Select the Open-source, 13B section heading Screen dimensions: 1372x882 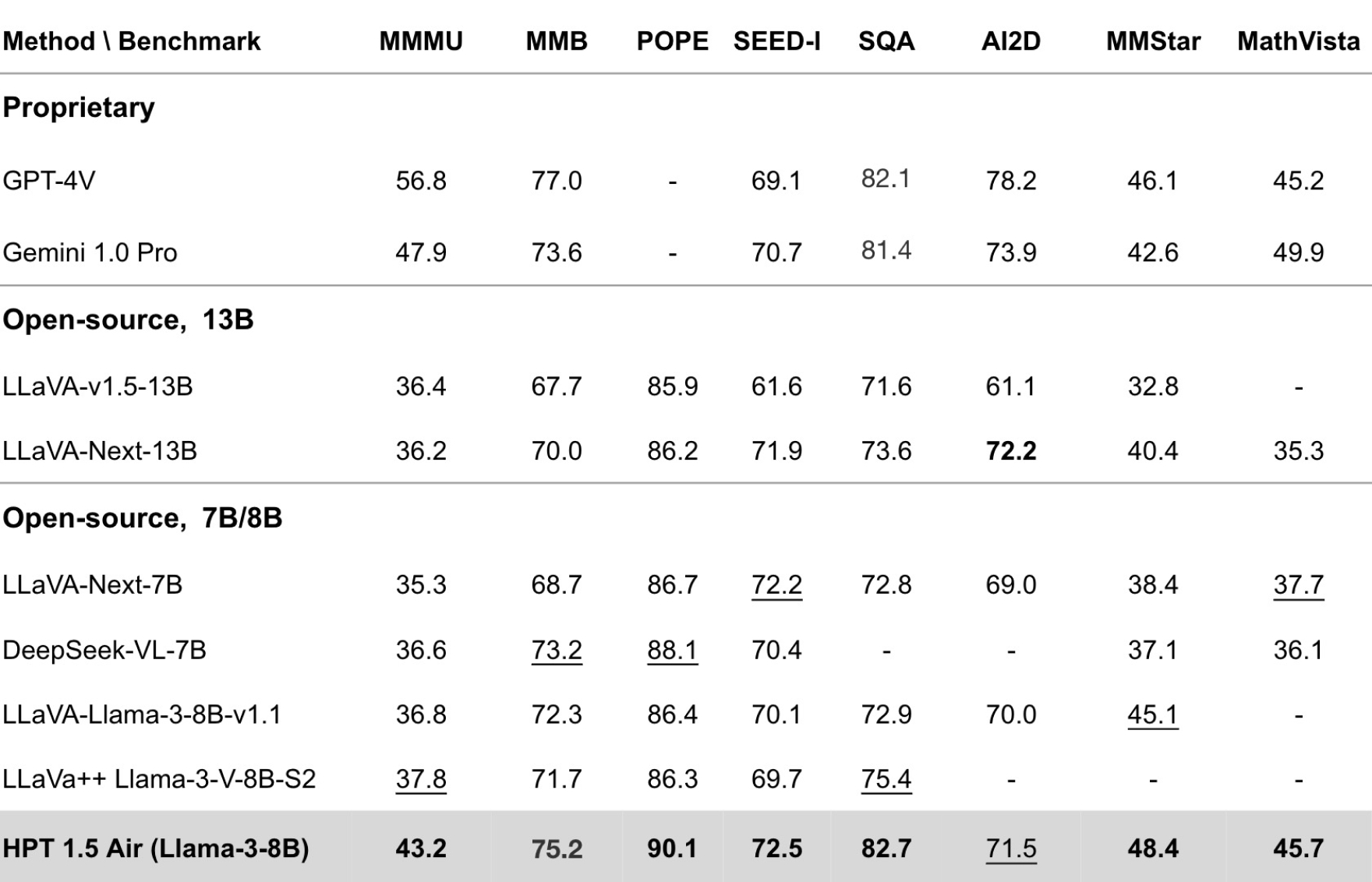(x=128, y=319)
